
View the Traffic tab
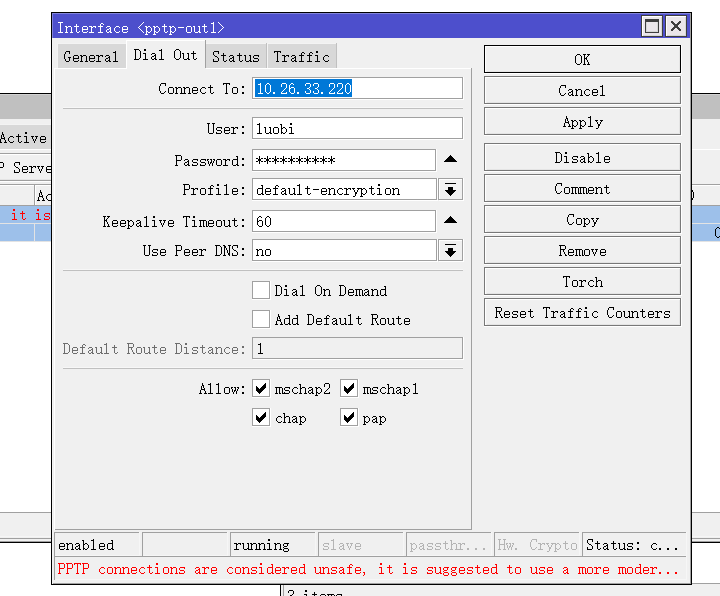tap(301, 57)
